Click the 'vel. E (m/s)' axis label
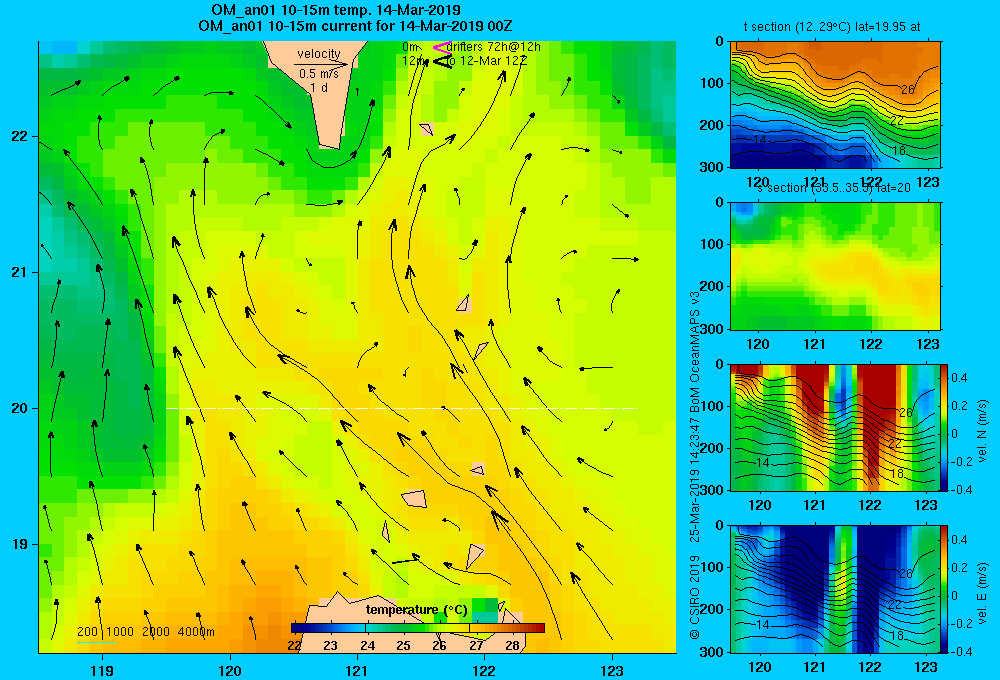1000x680 pixels. [x=982, y=593]
